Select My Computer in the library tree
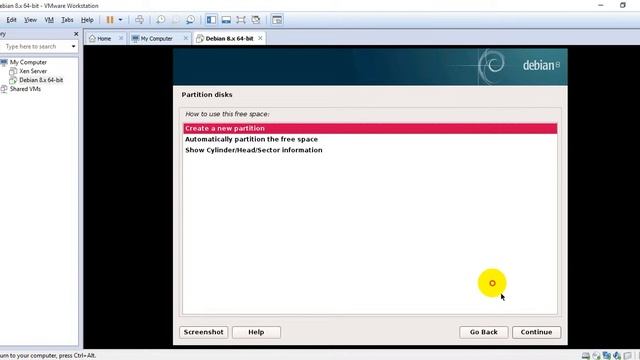Image resolution: width=640 pixels, height=360 pixels. (x=28, y=62)
